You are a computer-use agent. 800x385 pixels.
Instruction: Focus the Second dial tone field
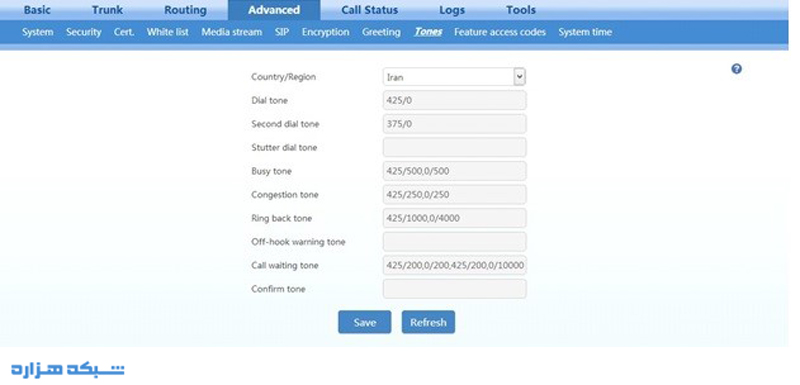454,124
